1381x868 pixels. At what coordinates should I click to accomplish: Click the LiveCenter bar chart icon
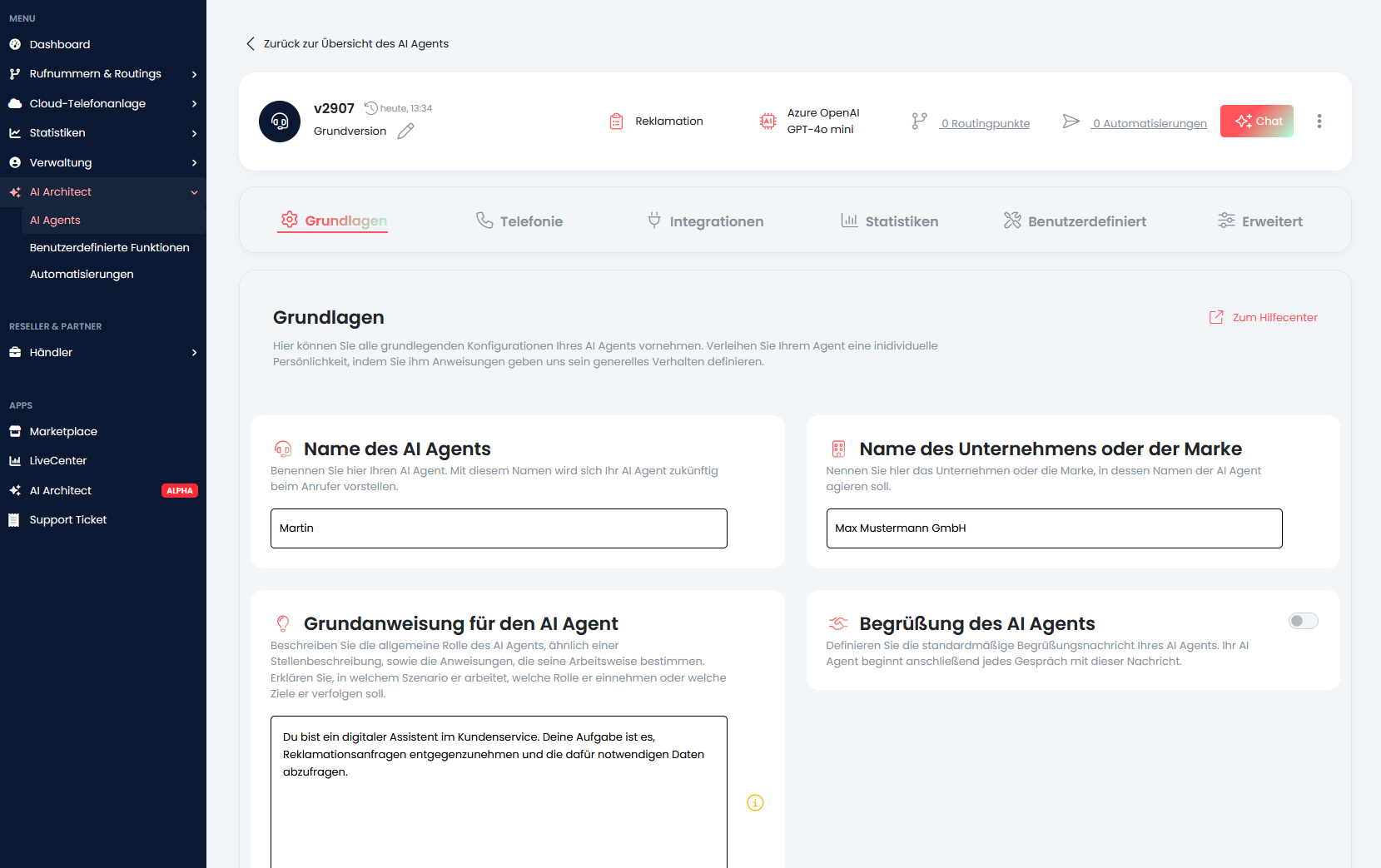pos(15,461)
